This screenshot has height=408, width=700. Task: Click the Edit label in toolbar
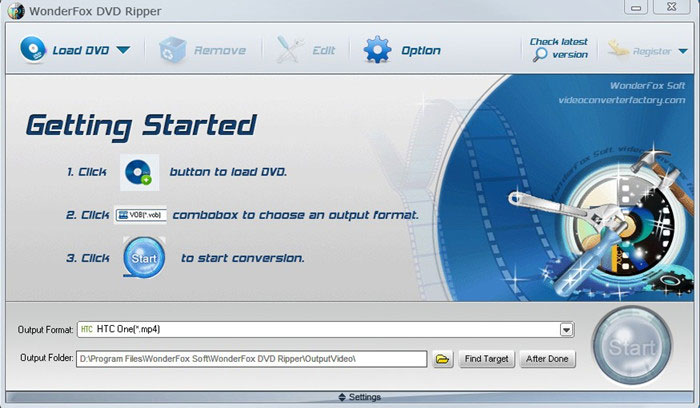point(324,50)
